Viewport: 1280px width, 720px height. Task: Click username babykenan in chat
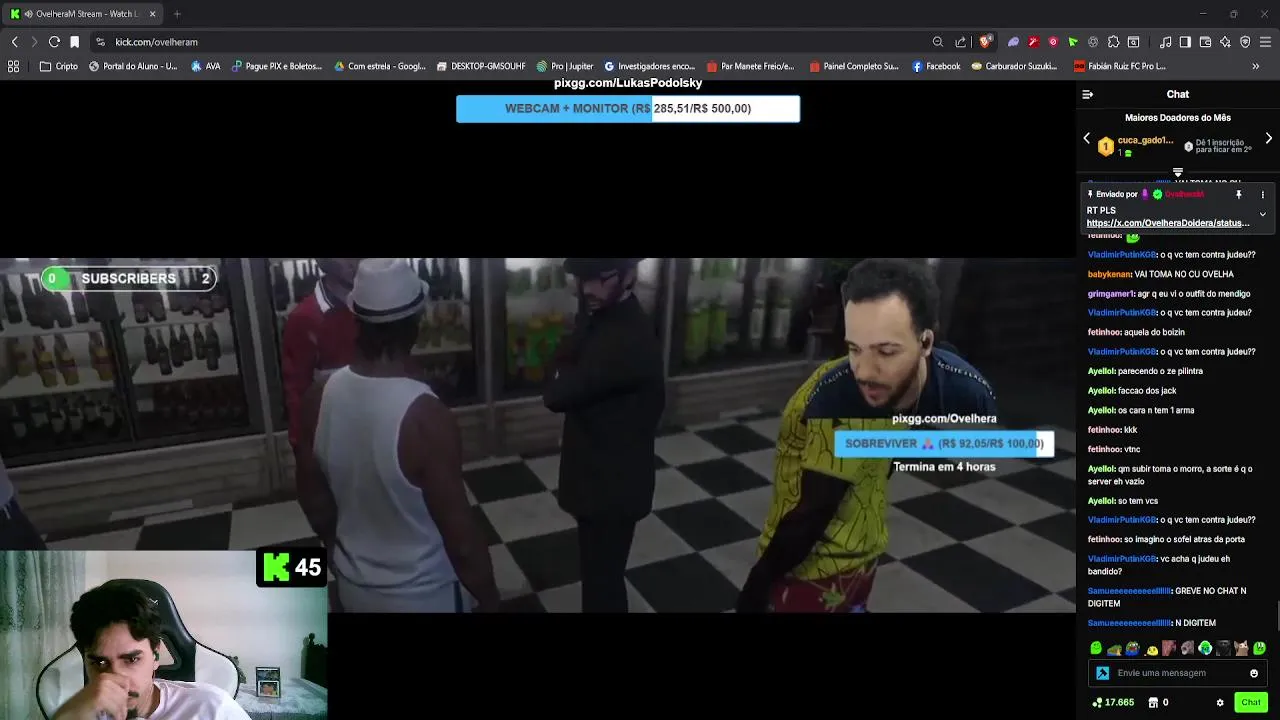[x=1110, y=274]
